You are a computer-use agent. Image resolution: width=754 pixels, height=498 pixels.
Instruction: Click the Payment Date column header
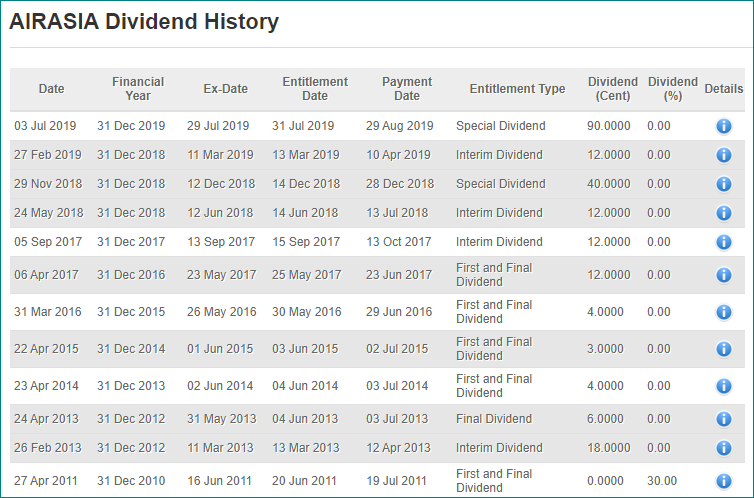(407, 89)
